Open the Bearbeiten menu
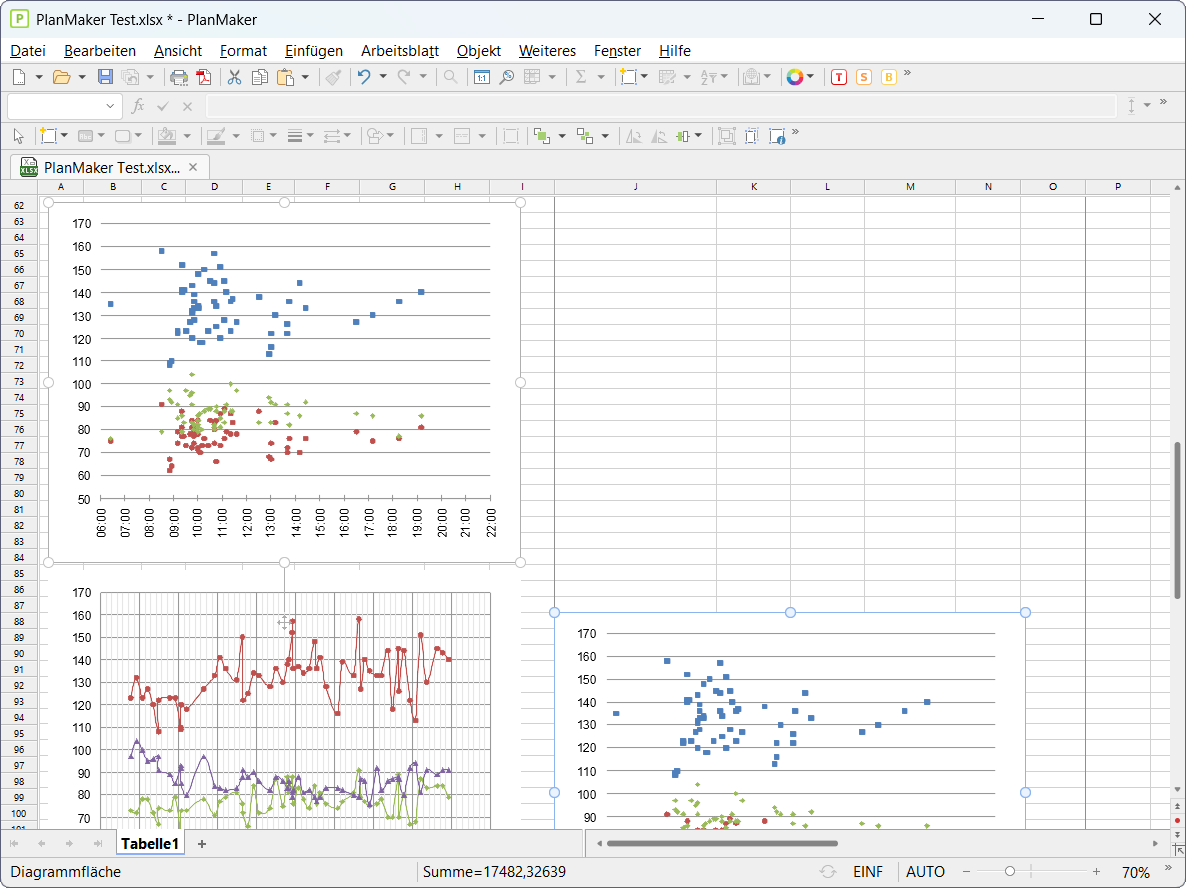Viewport: 1186px width, 888px height. [x=100, y=51]
